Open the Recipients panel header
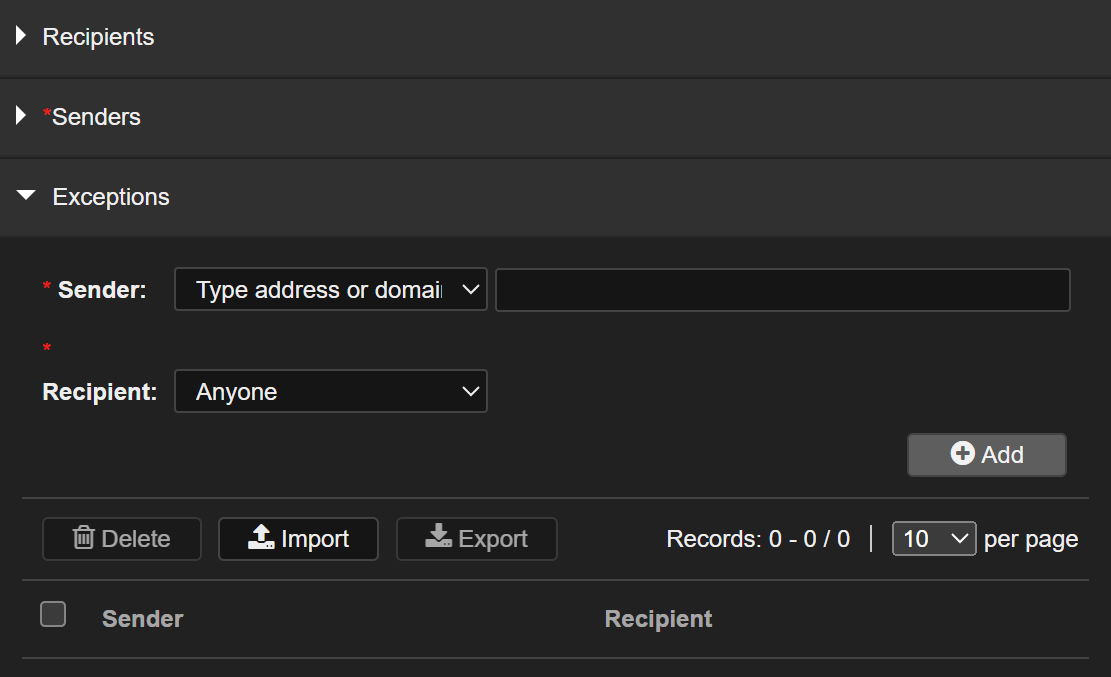The image size is (1111, 677). point(98,37)
